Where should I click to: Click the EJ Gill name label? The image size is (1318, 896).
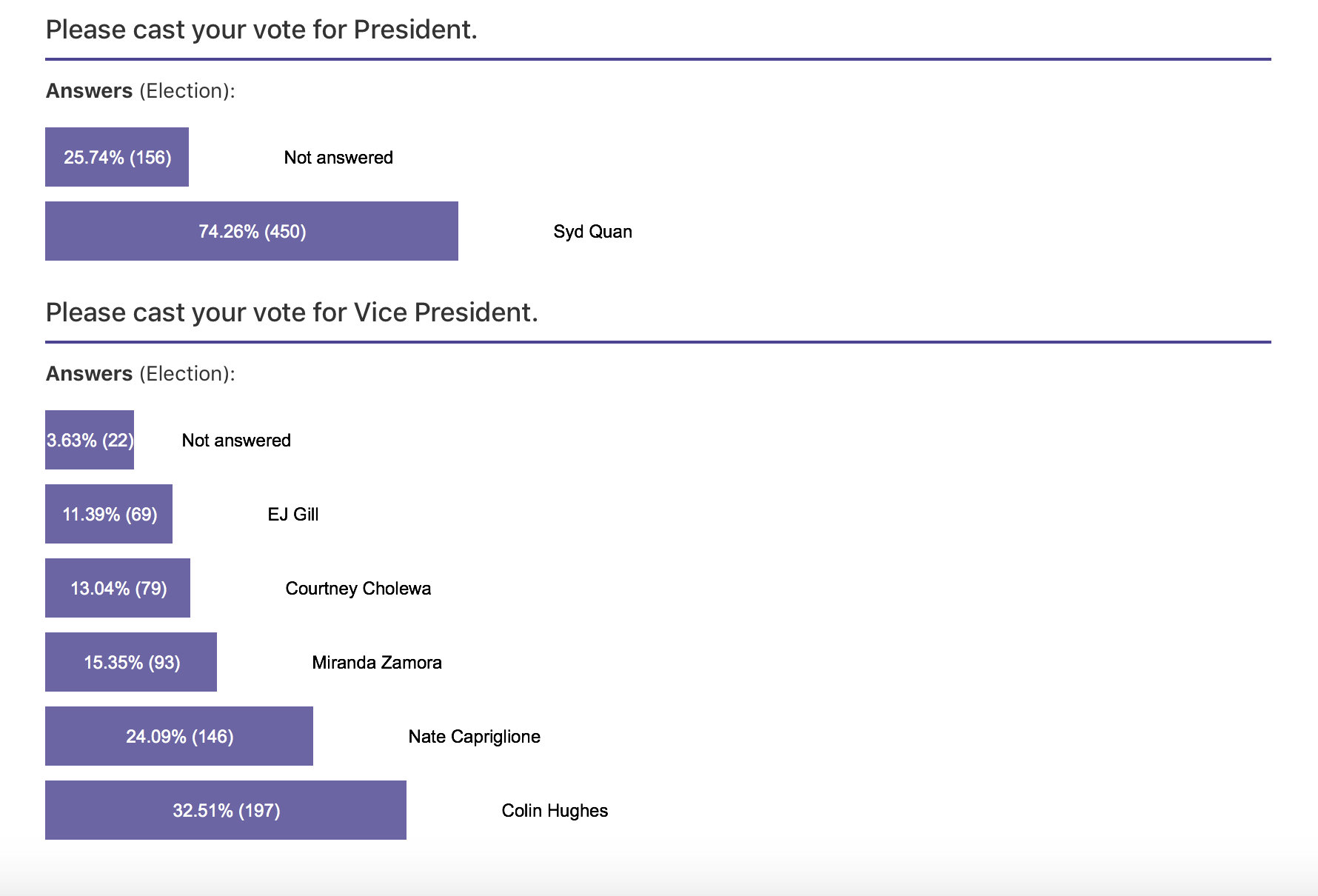click(x=292, y=515)
